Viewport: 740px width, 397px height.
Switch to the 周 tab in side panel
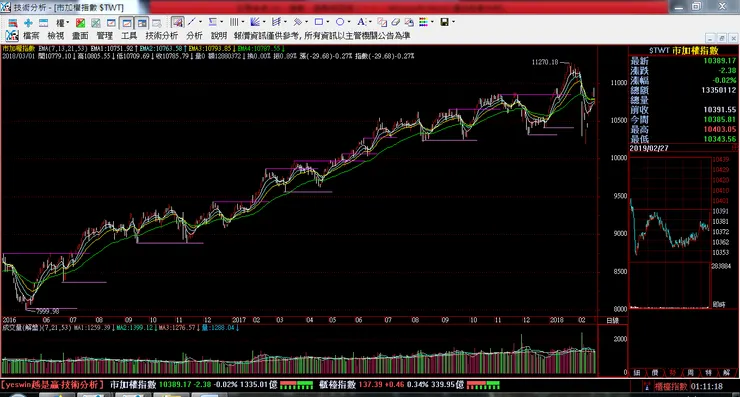point(690,373)
